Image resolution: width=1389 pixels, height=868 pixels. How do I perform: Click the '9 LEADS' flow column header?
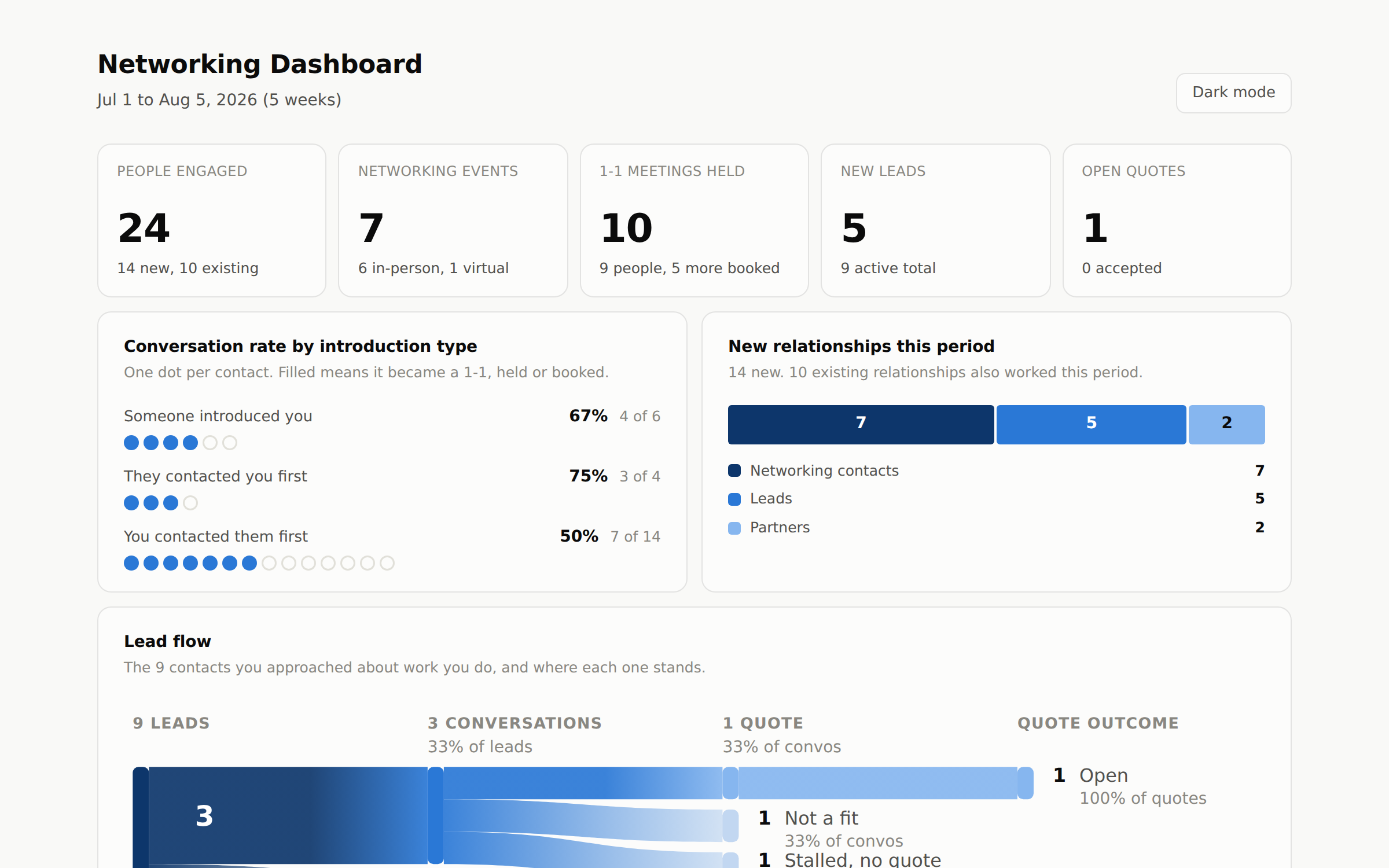(x=171, y=723)
